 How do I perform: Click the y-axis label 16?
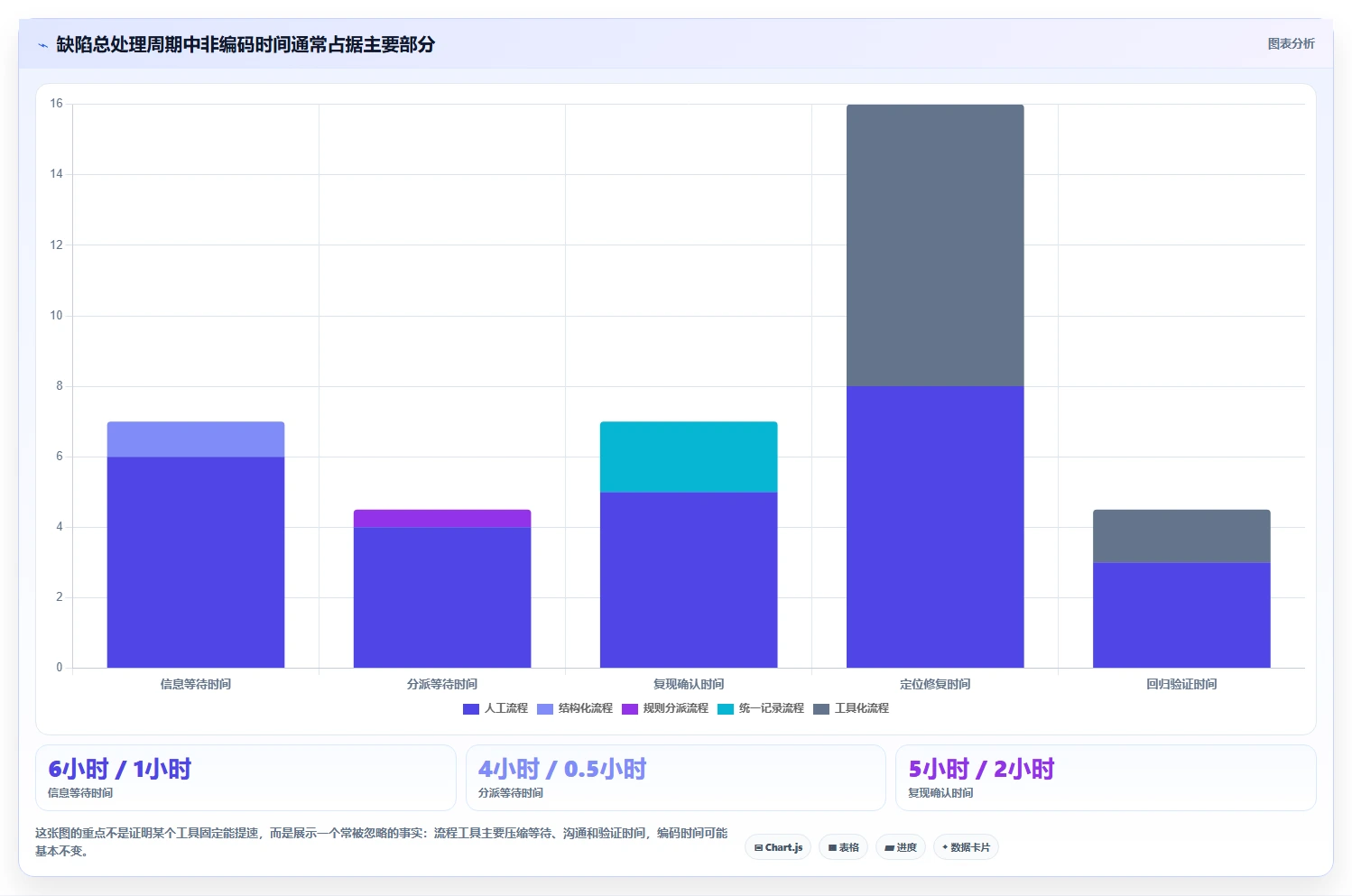(x=56, y=104)
